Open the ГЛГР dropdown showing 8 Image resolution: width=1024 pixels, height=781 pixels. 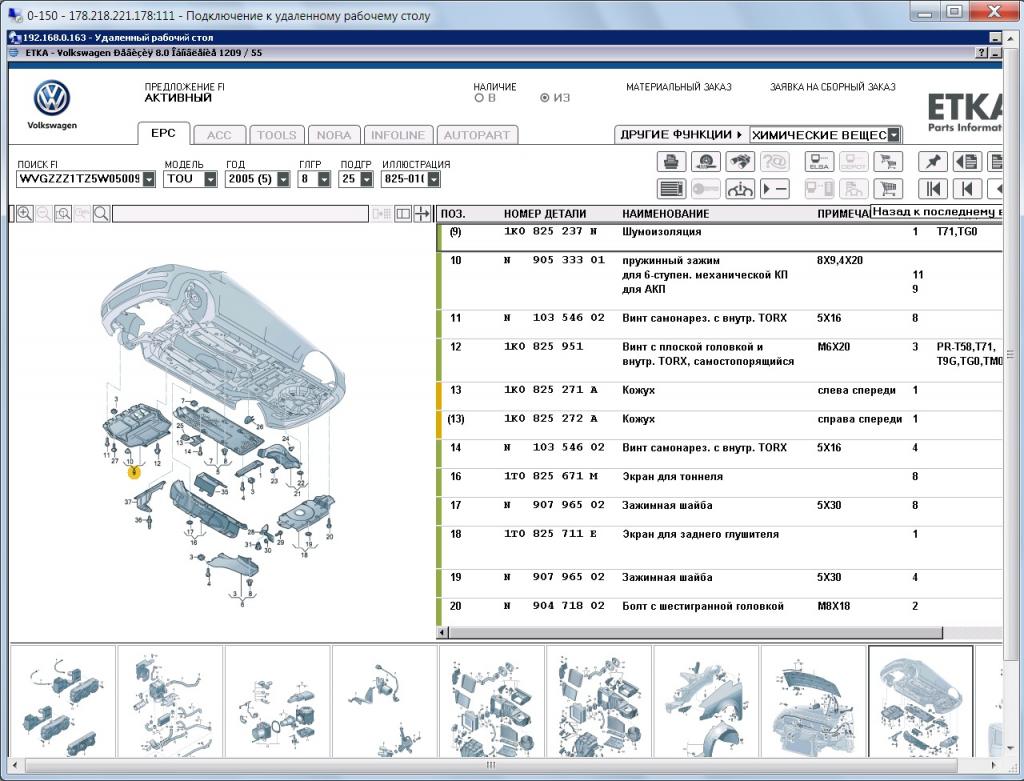[324, 179]
